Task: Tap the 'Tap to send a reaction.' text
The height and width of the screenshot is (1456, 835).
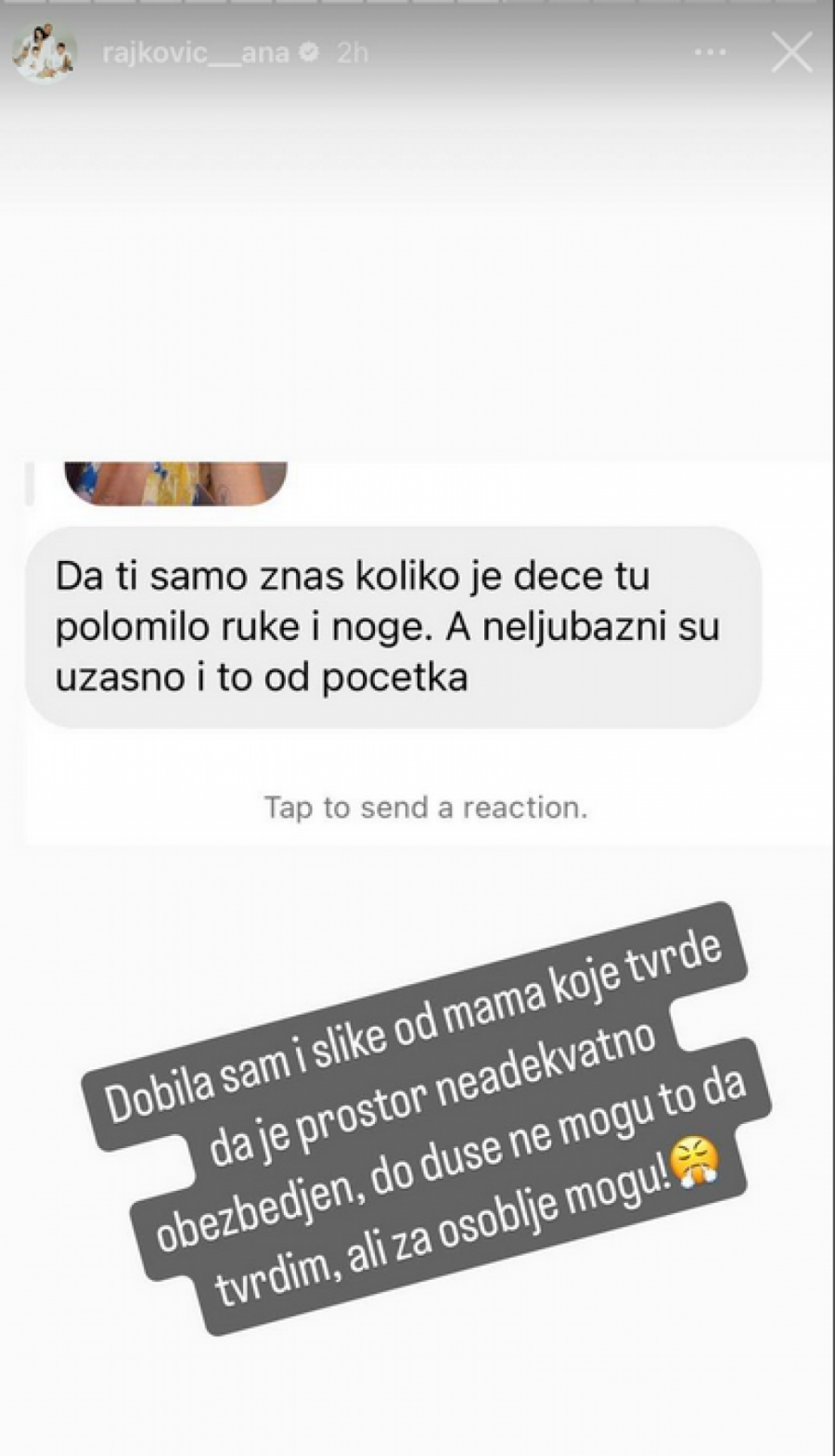Action: (426, 808)
